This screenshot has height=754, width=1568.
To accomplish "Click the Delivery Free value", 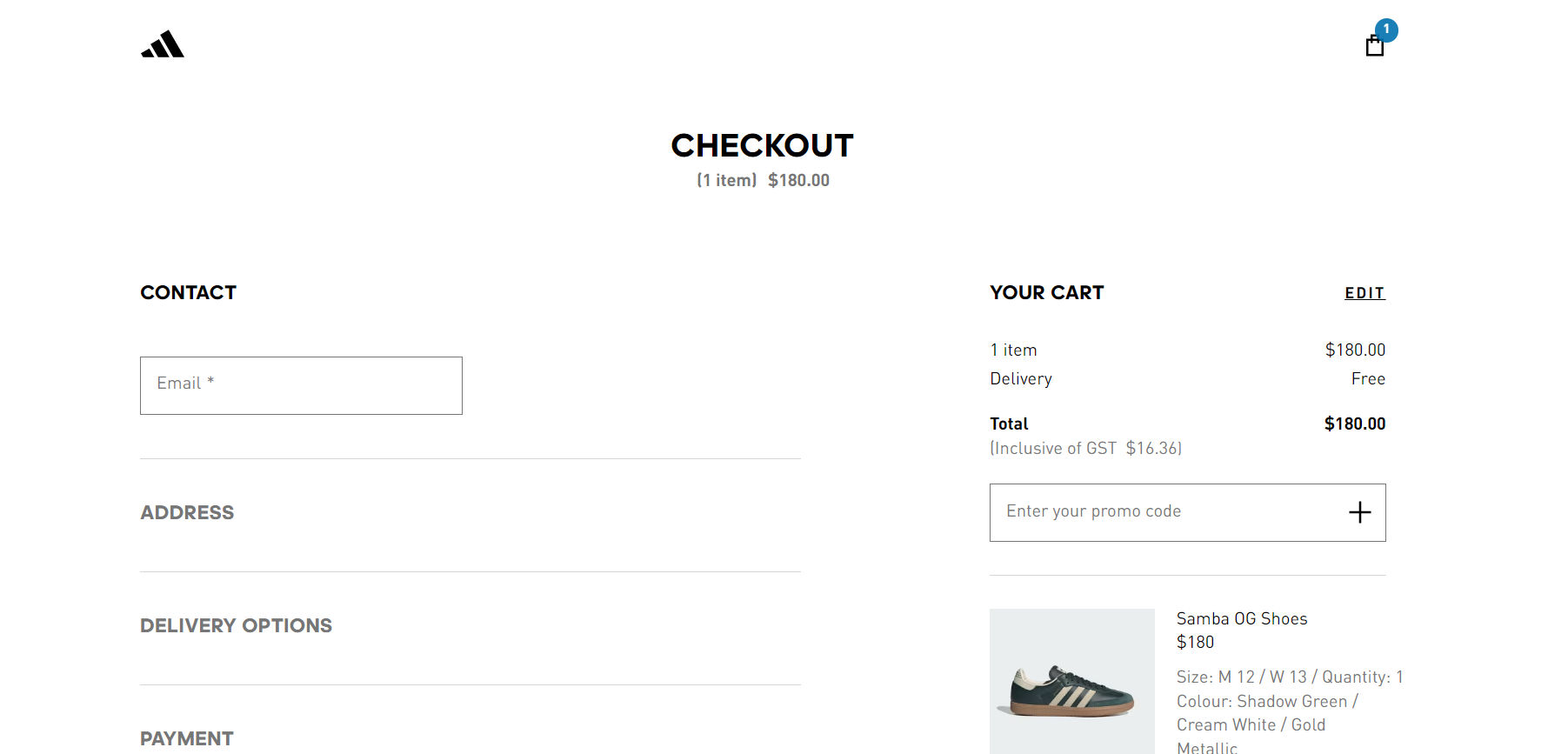I will 1368,378.
